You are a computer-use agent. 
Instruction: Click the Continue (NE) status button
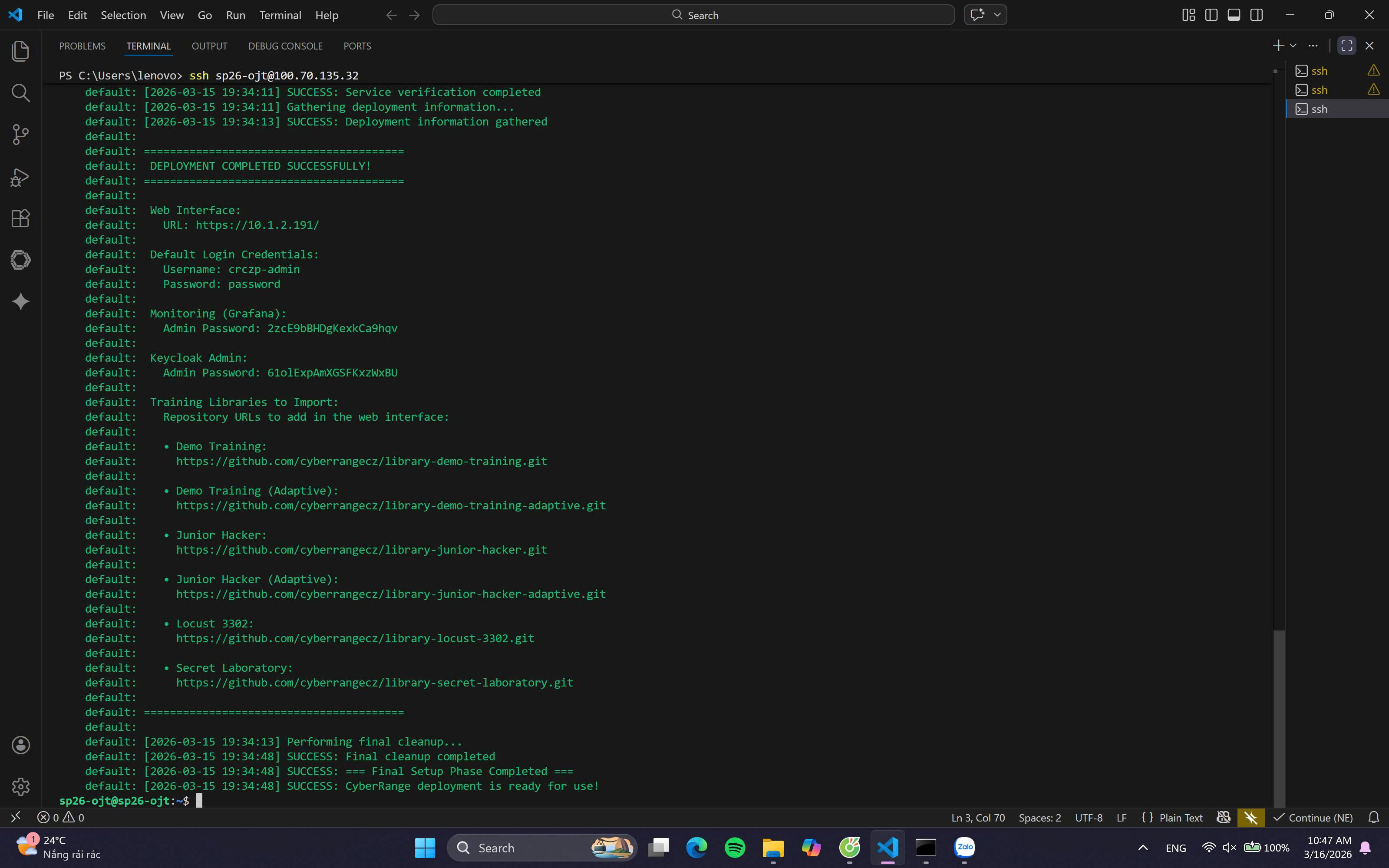1313,818
